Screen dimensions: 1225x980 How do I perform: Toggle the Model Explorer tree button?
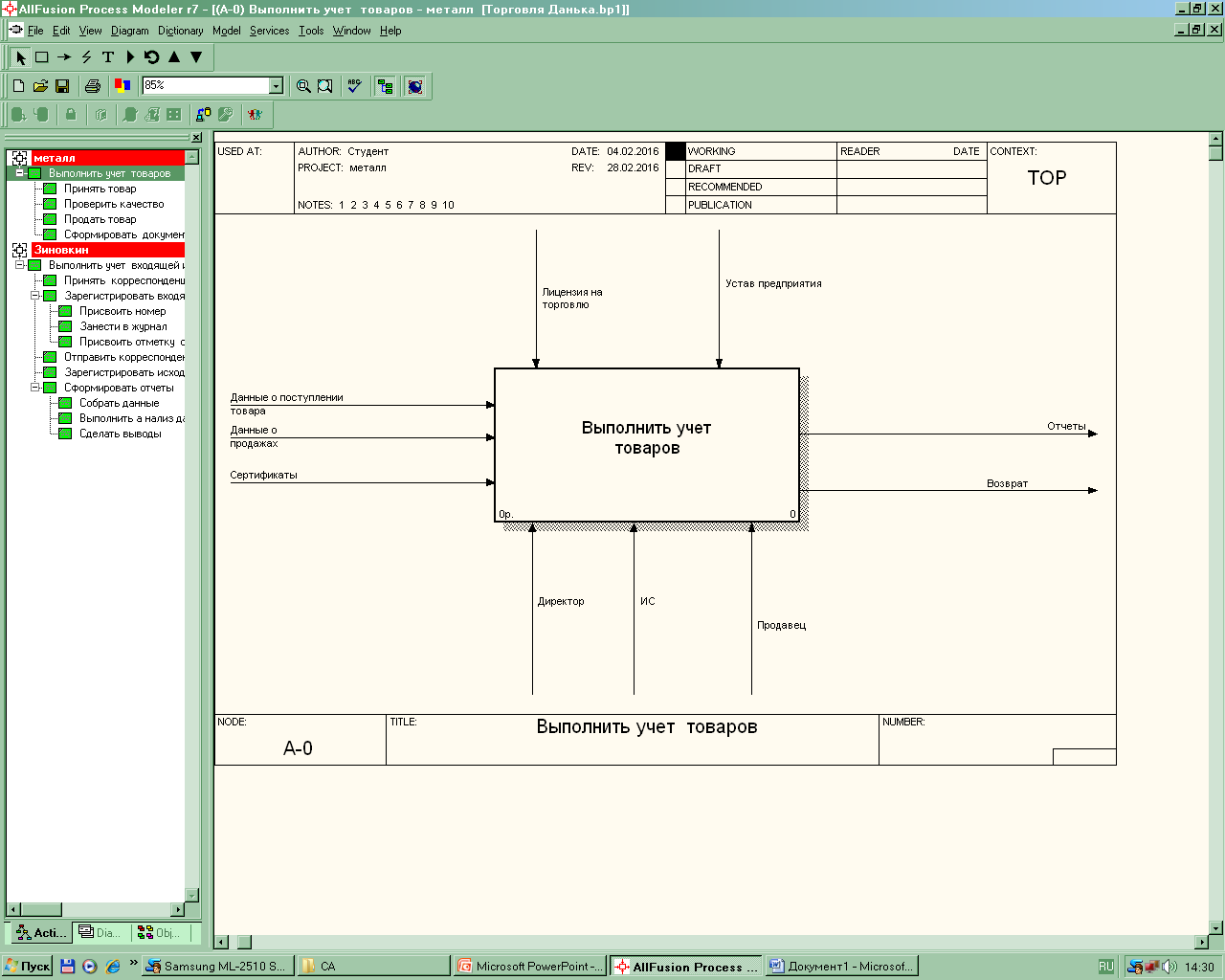pyautogui.click(x=385, y=86)
